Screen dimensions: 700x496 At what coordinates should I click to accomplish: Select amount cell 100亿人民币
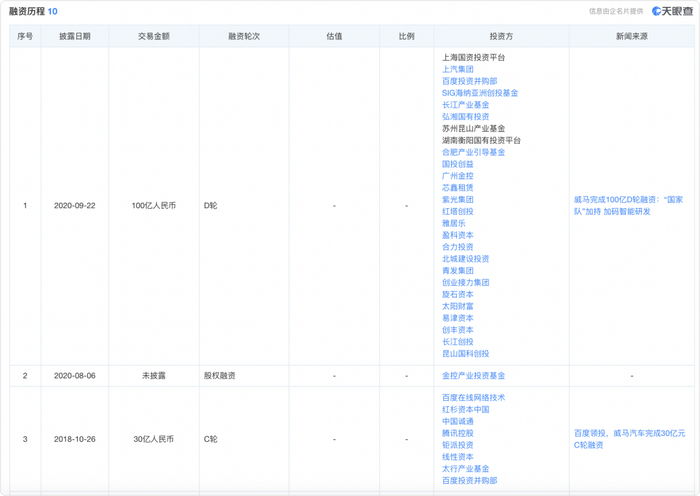154,205
